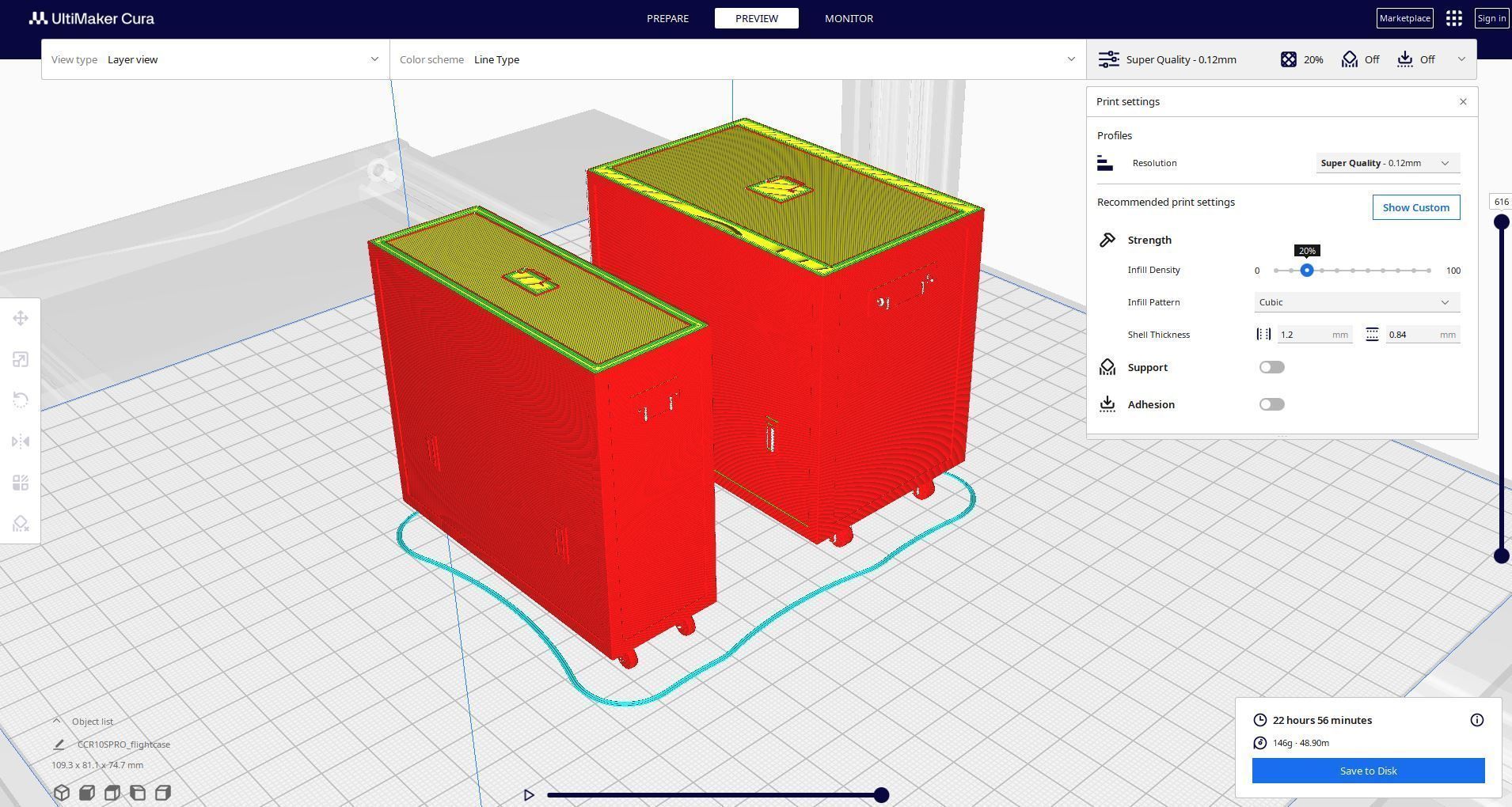The image size is (1512, 807).
Task: Enable the Support toggle
Action: click(x=1272, y=367)
